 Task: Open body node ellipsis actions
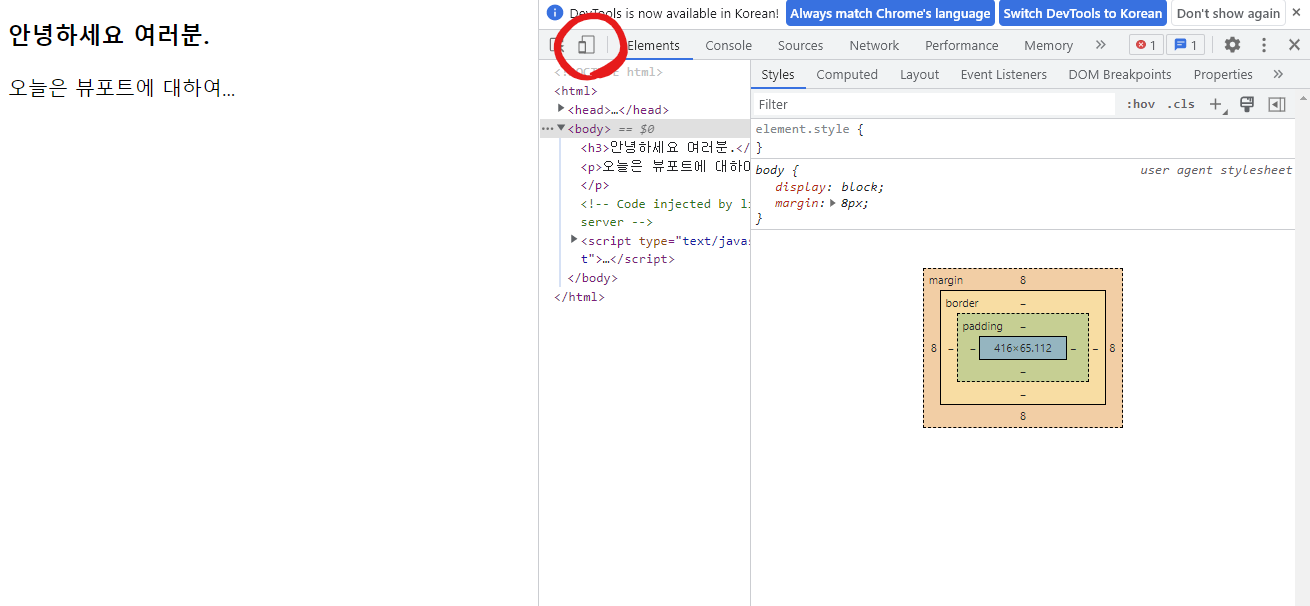(x=547, y=129)
